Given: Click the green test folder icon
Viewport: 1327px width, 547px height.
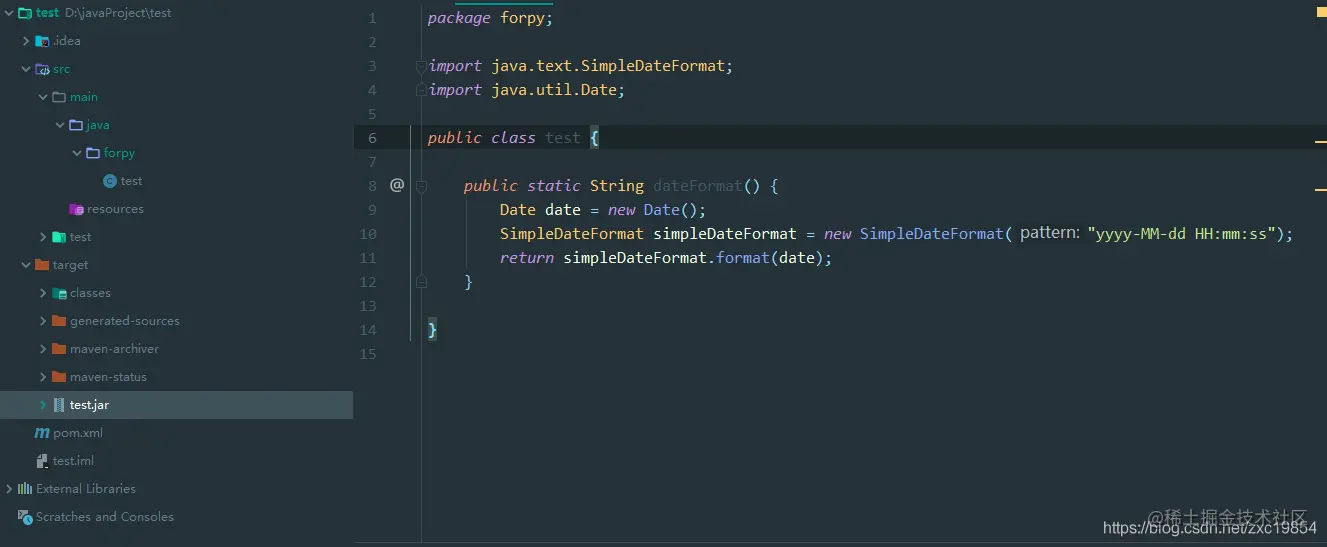Looking at the screenshot, I should (59, 237).
